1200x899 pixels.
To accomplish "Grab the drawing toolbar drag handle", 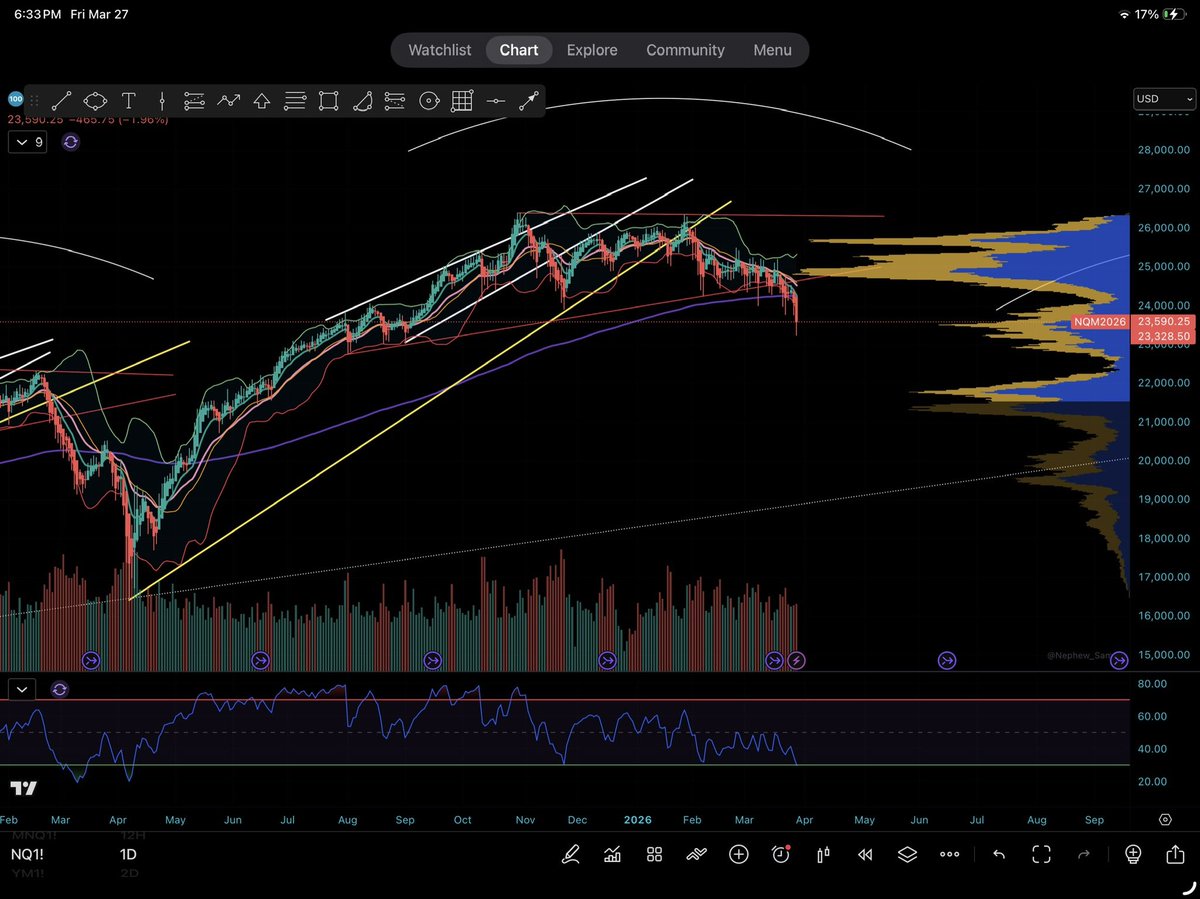I will click(36, 100).
